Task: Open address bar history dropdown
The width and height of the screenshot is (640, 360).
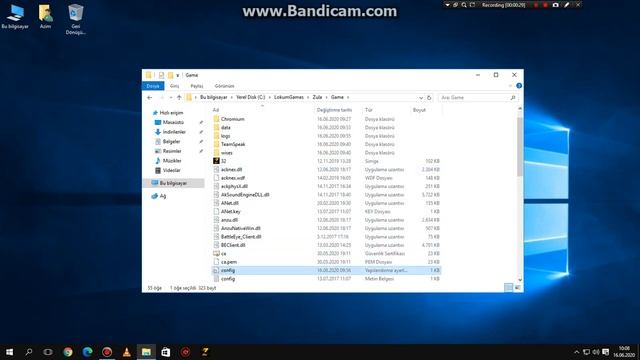Action: [421, 98]
